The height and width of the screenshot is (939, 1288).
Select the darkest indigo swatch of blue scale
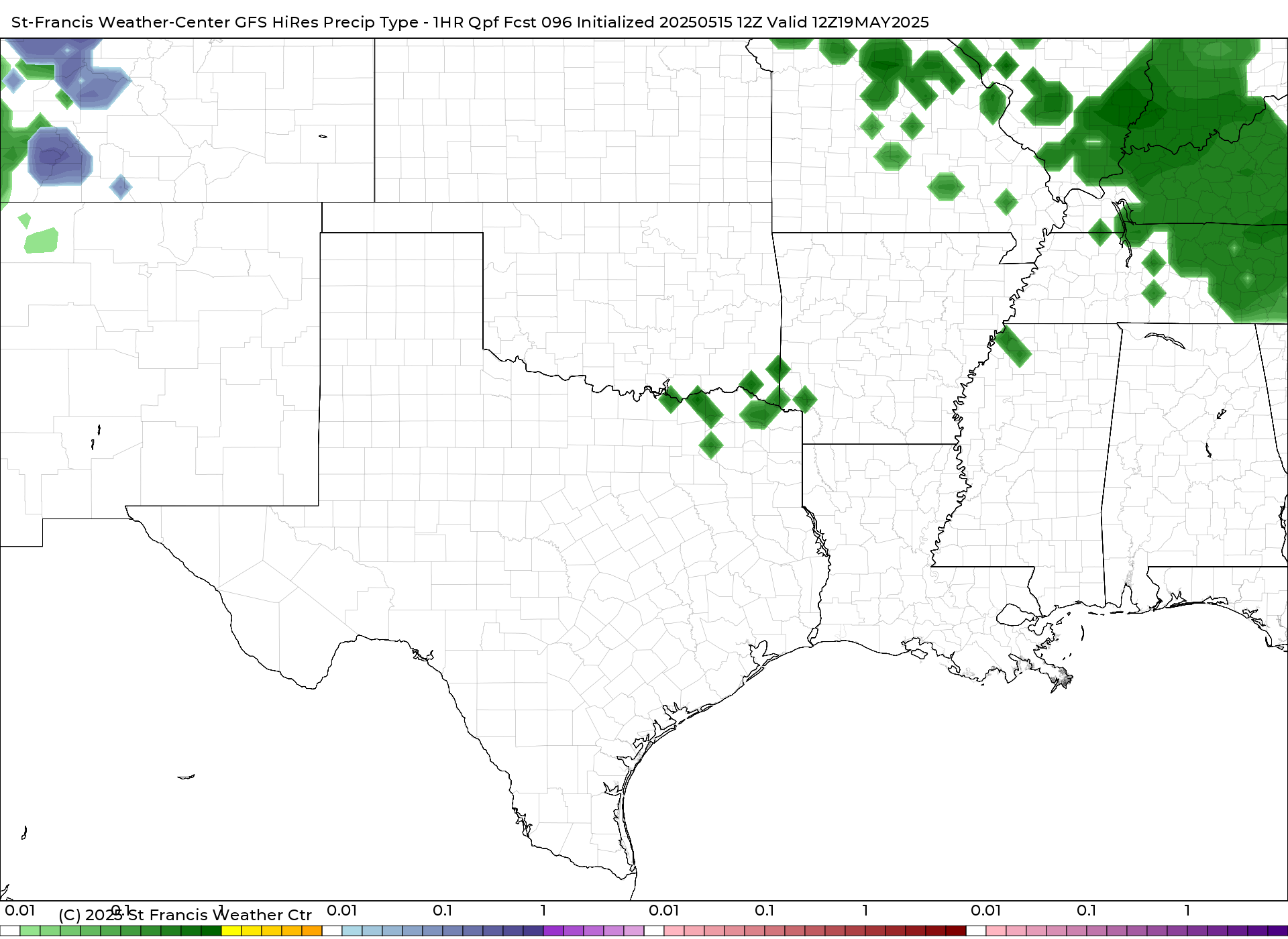pyautogui.click(x=533, y=931)
